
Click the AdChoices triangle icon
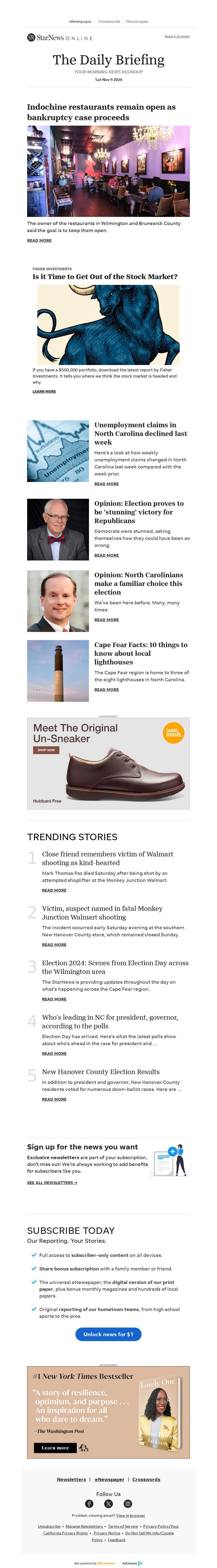pyautogui.click(x=140, y=1563)
